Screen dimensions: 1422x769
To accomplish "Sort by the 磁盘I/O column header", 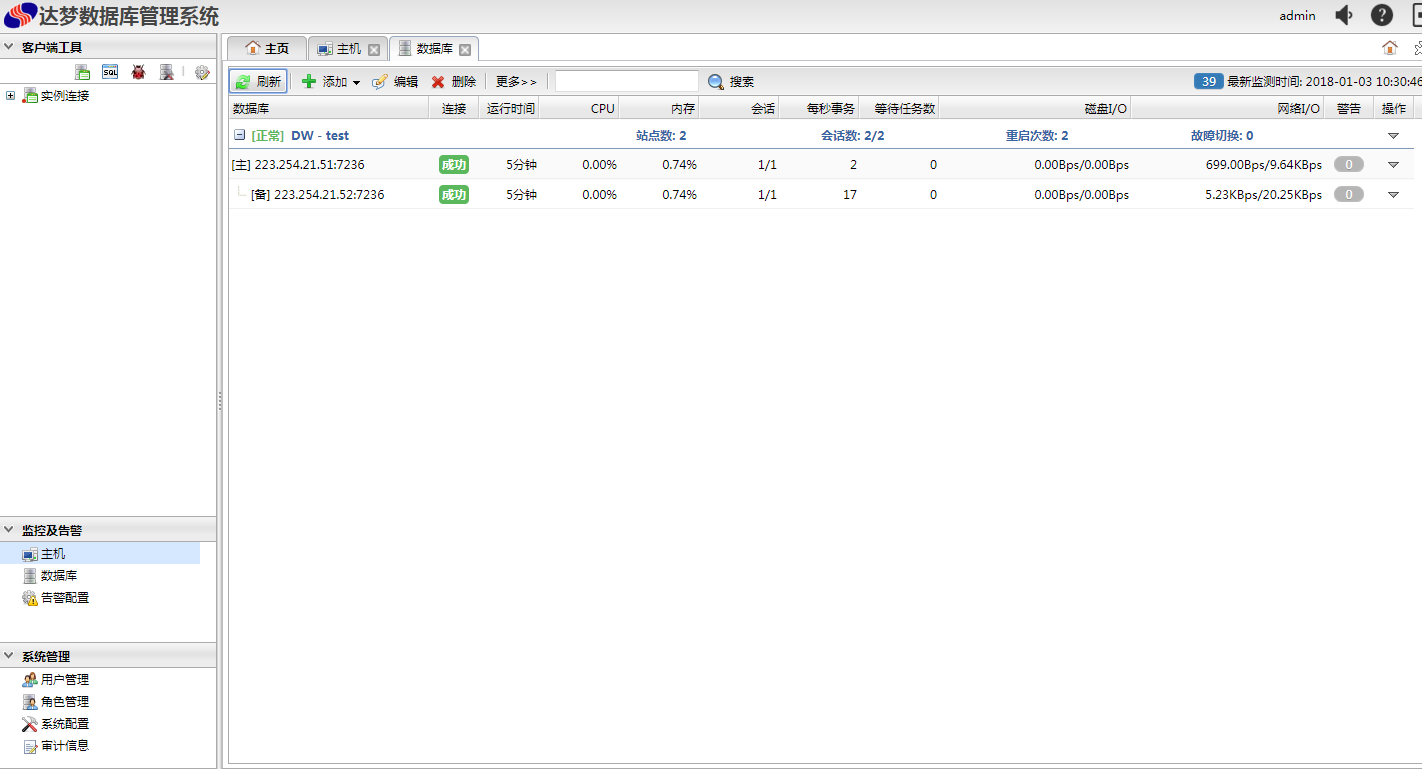I will (1035, 108).
